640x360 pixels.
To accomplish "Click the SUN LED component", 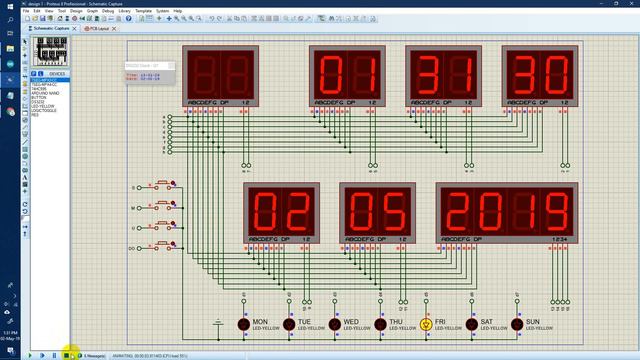I will 517,324.
